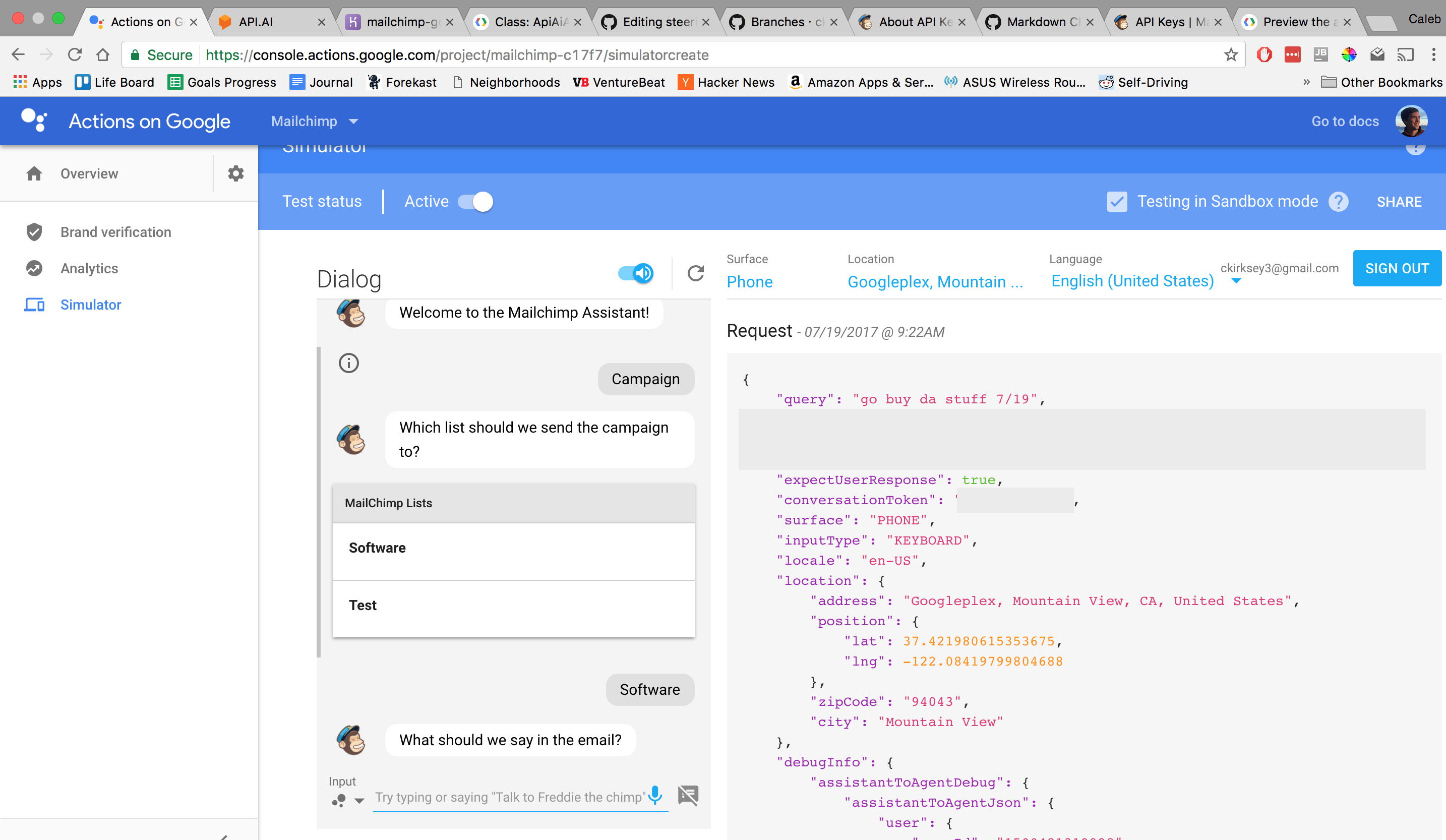This screenshot has width=1446, height=840.
Task: Click the SIGN OUT button
Action: point(1397,268)
